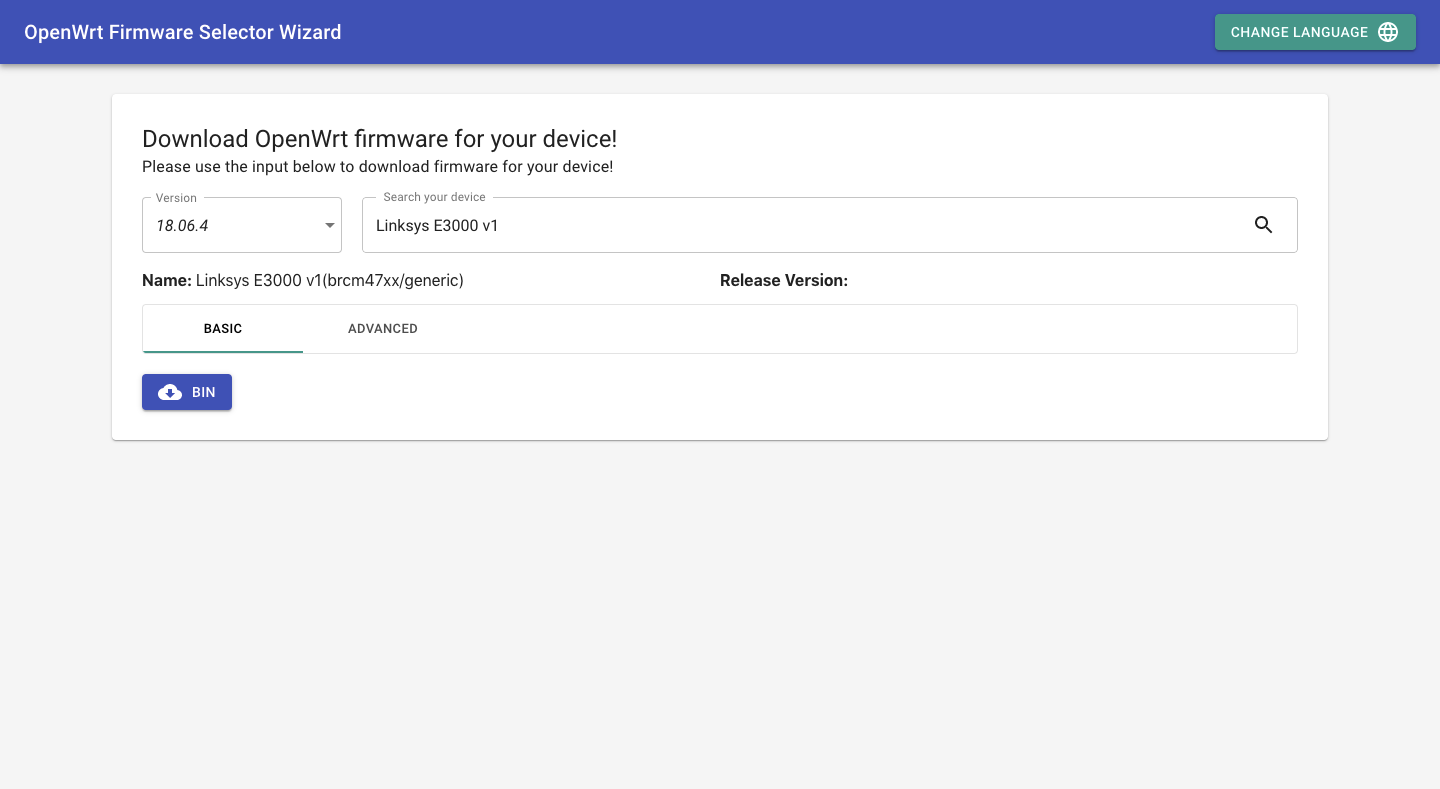Click the Change Language button

pyautogui.click(x=1315, y=32)
